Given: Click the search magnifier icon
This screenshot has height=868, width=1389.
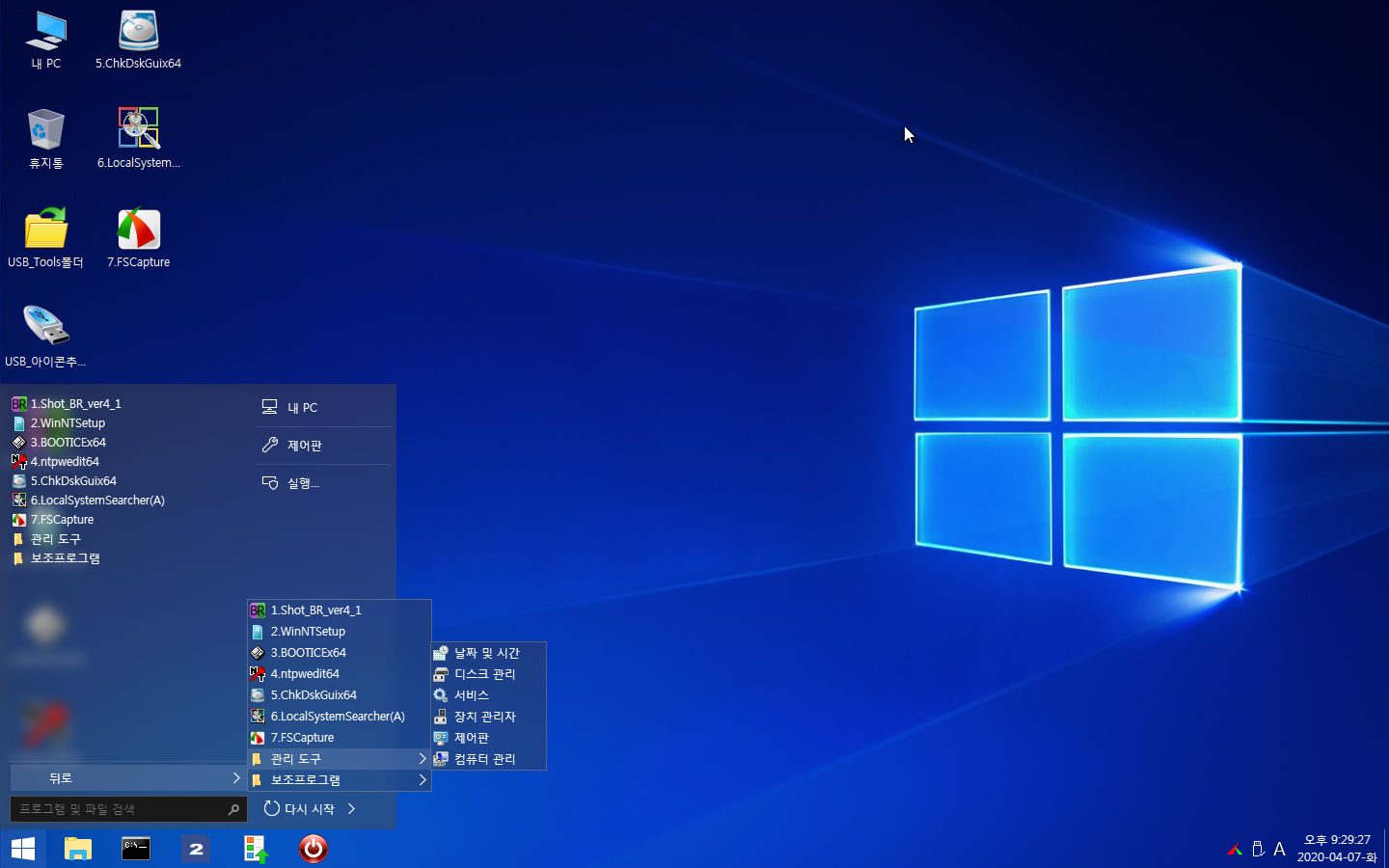Looking at the screenshot, I should [x=233, y=809].
